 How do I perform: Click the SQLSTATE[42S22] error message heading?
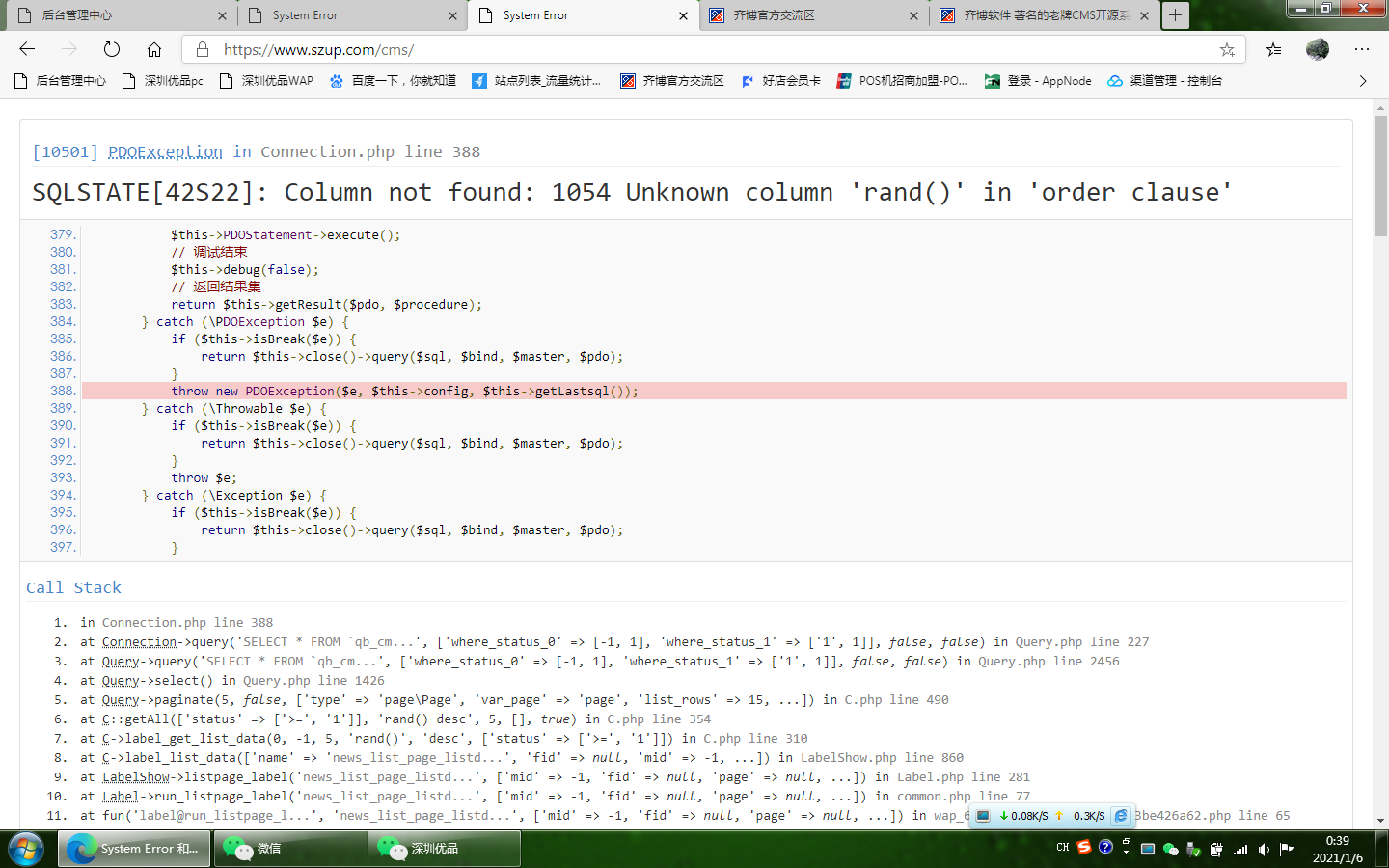(x=633, y=193)
